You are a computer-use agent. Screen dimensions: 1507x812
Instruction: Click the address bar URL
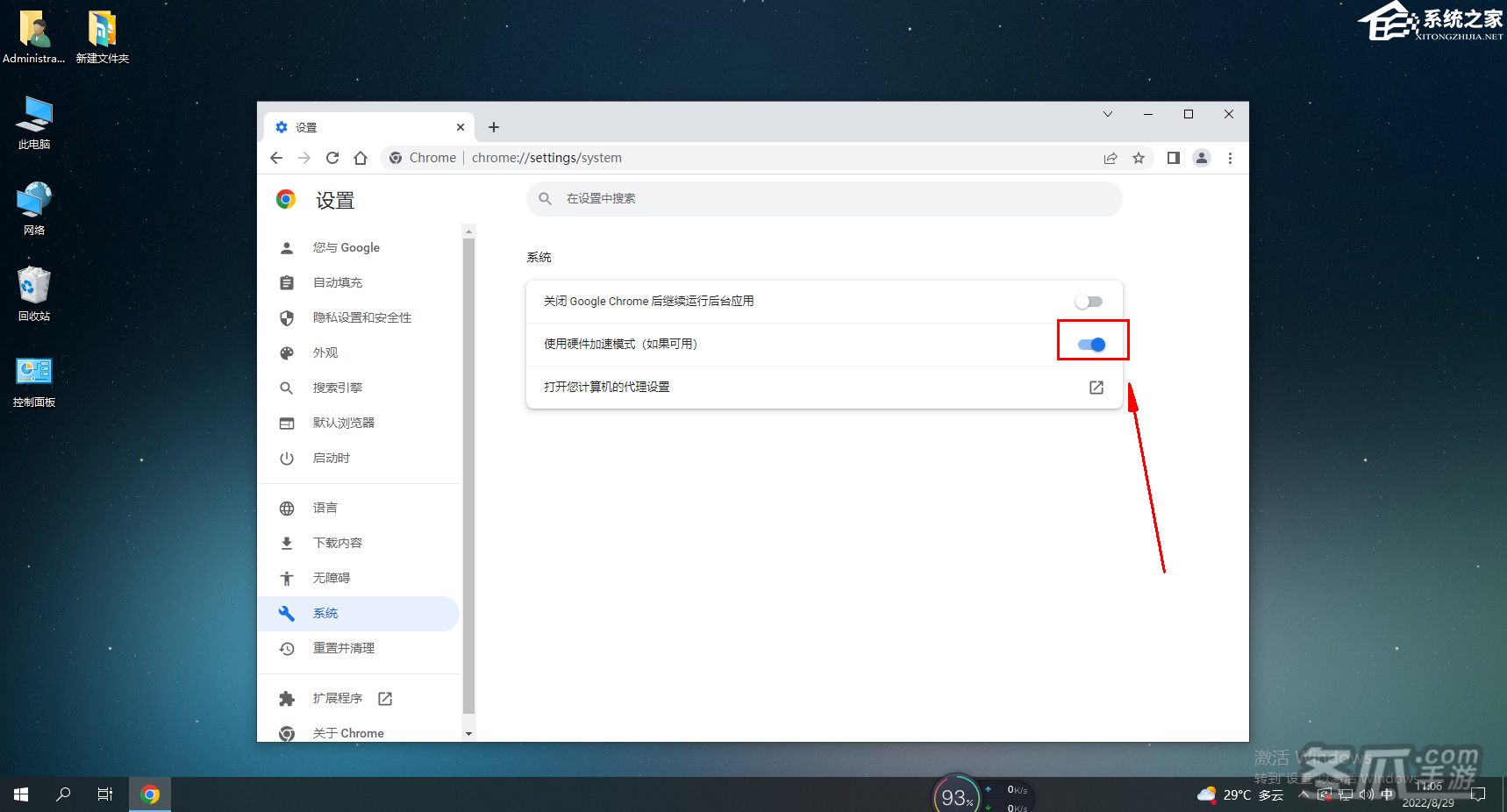pos(546,158)
